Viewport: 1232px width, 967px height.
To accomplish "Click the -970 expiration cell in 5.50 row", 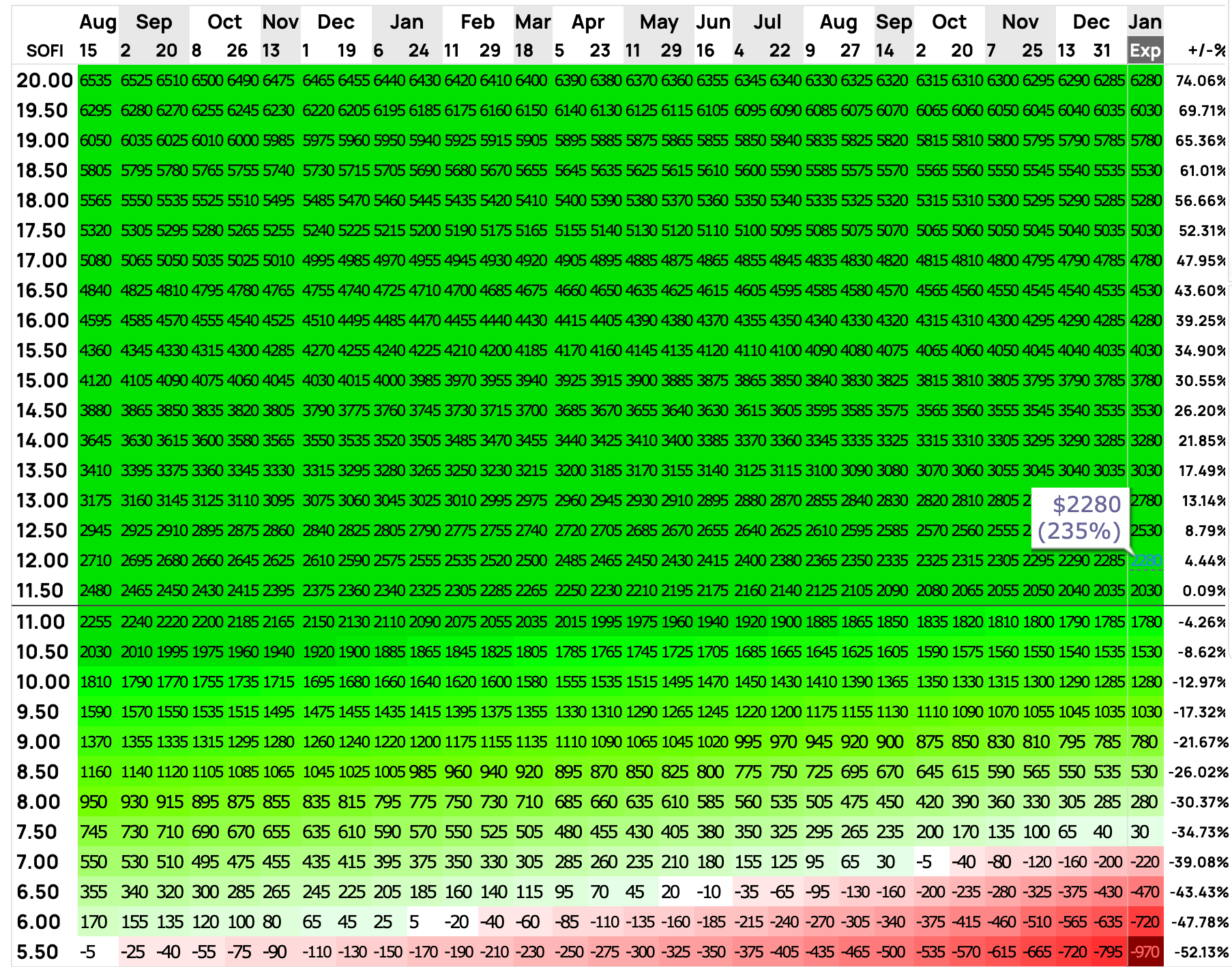I will point(1145,952).
